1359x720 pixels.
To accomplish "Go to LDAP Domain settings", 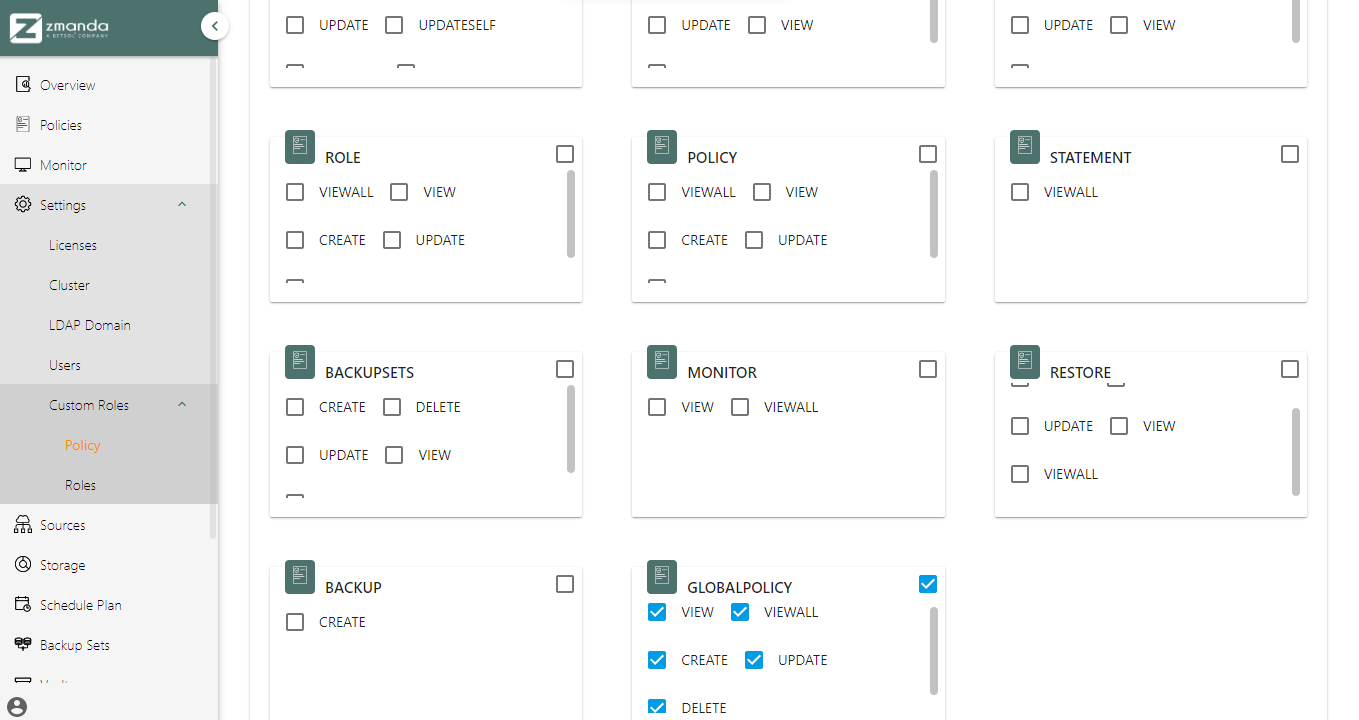I will coord(90,325).
